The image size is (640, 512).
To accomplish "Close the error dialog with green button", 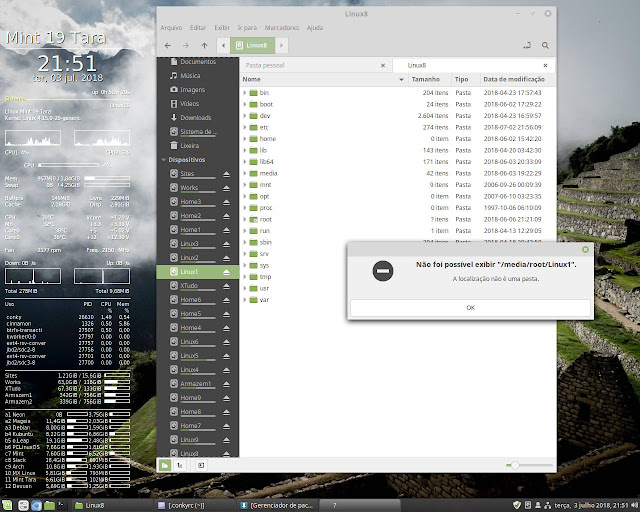I will tap(585, 249).
